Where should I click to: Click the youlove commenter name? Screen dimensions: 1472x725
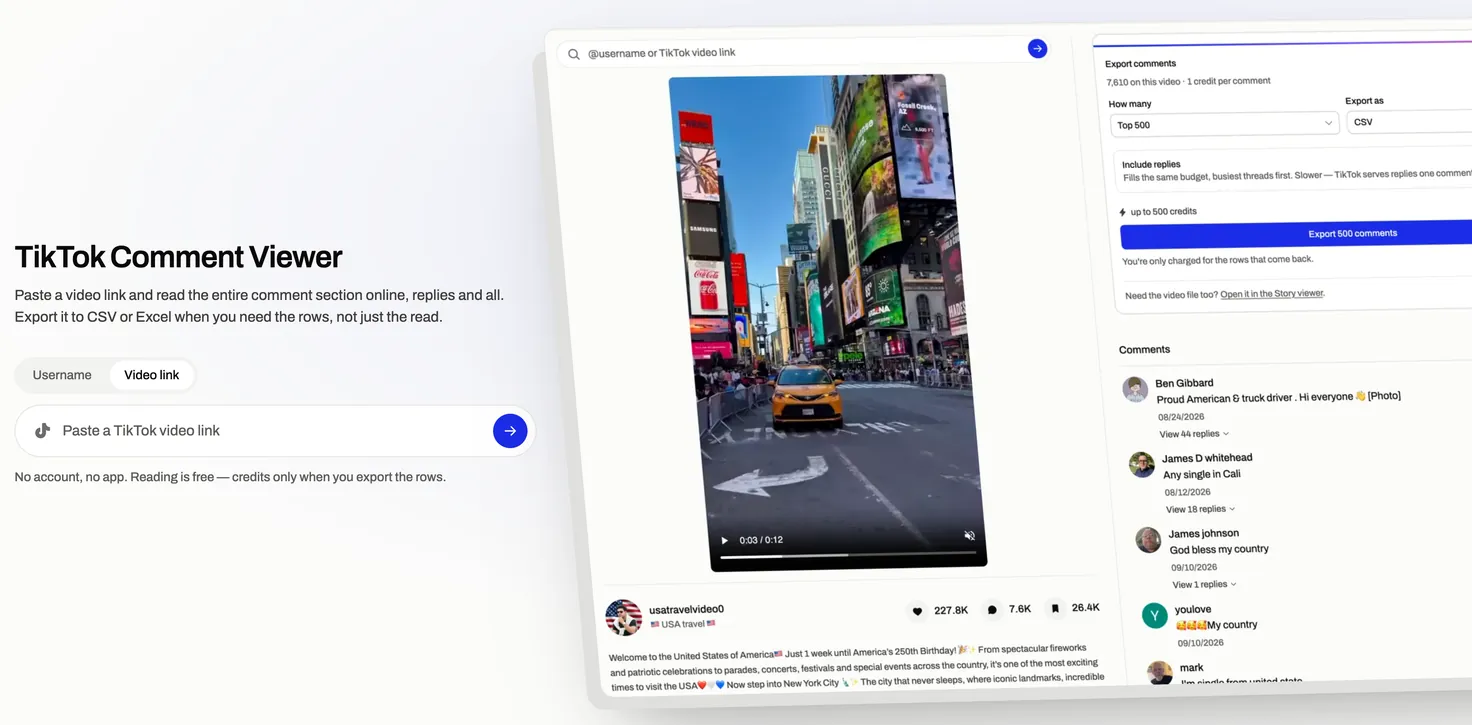(1193, 609)
